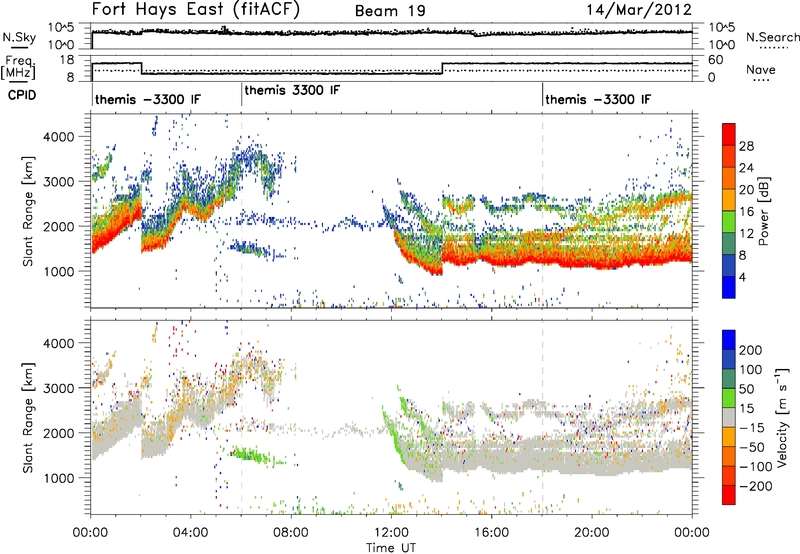Click the '4' value on the Power scale
800x554 pixels.
click(x=742, y=278)
